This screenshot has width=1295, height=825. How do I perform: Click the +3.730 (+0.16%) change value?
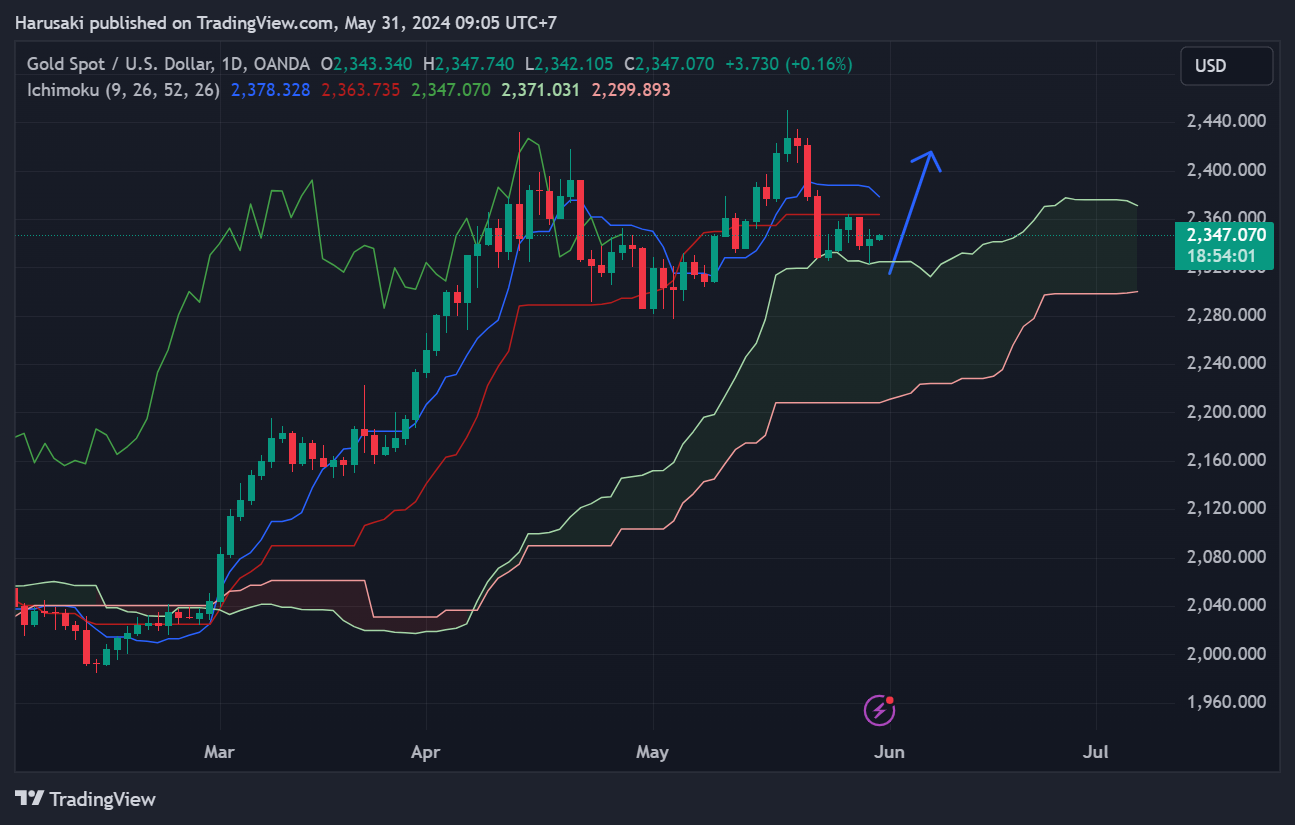[788, 64]
